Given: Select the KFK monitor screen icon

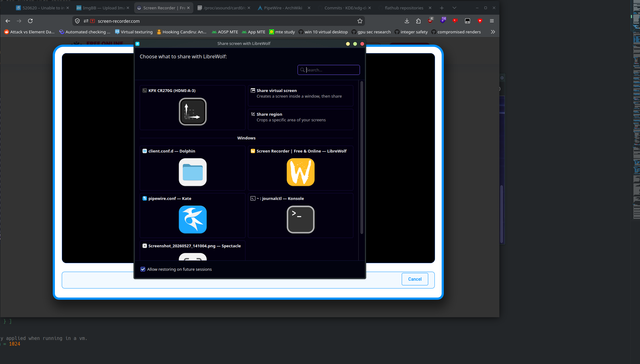Looking at the screenshot, I should pyautogui.click(x=193, y=111).
